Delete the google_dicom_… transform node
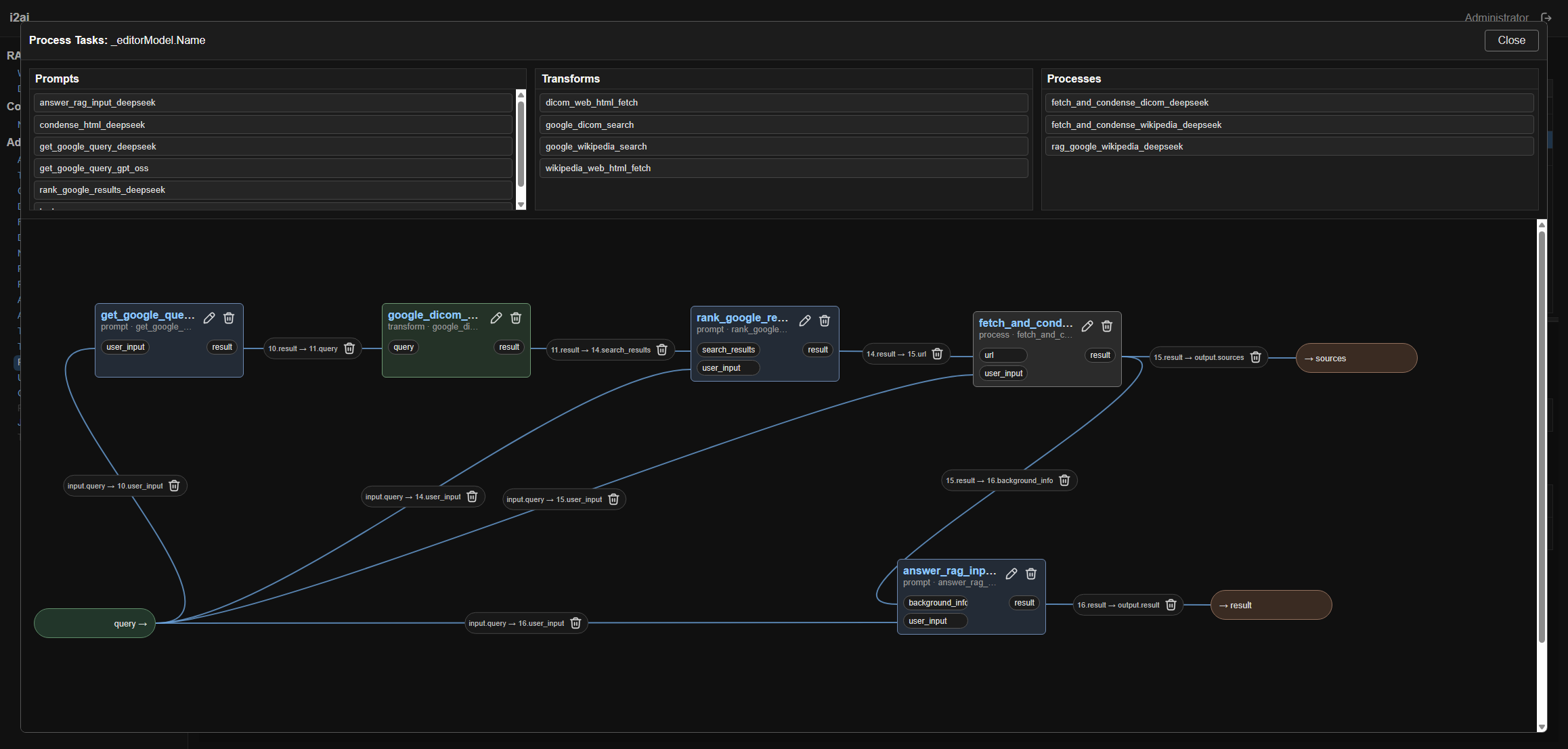This screenshot has height=749, width=1568. [516, 318]
